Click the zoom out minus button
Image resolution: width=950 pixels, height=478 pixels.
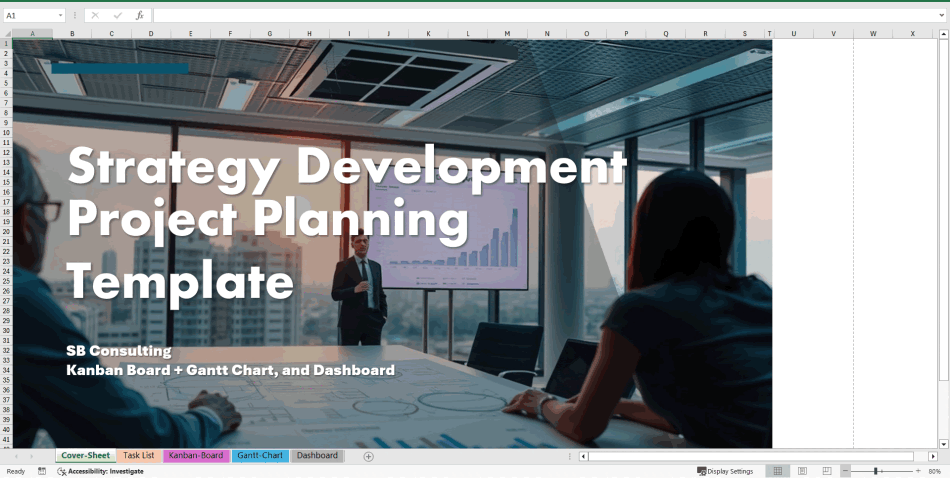pos(846,471)
